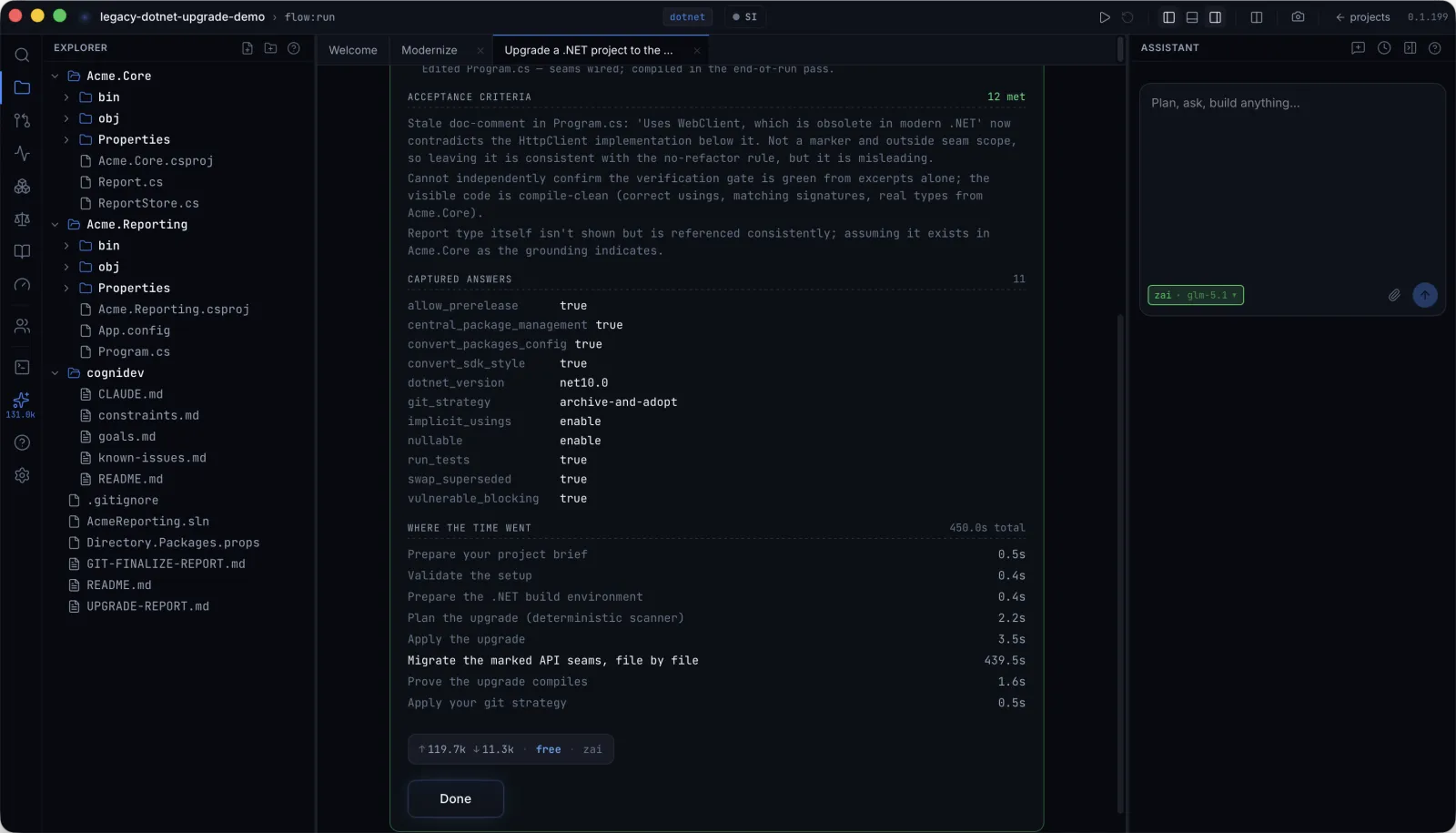The height and width of the screenshot is (833, 1456).
Task: Expand the Properties folder under Acme.Core
Action: pos(66,139)
